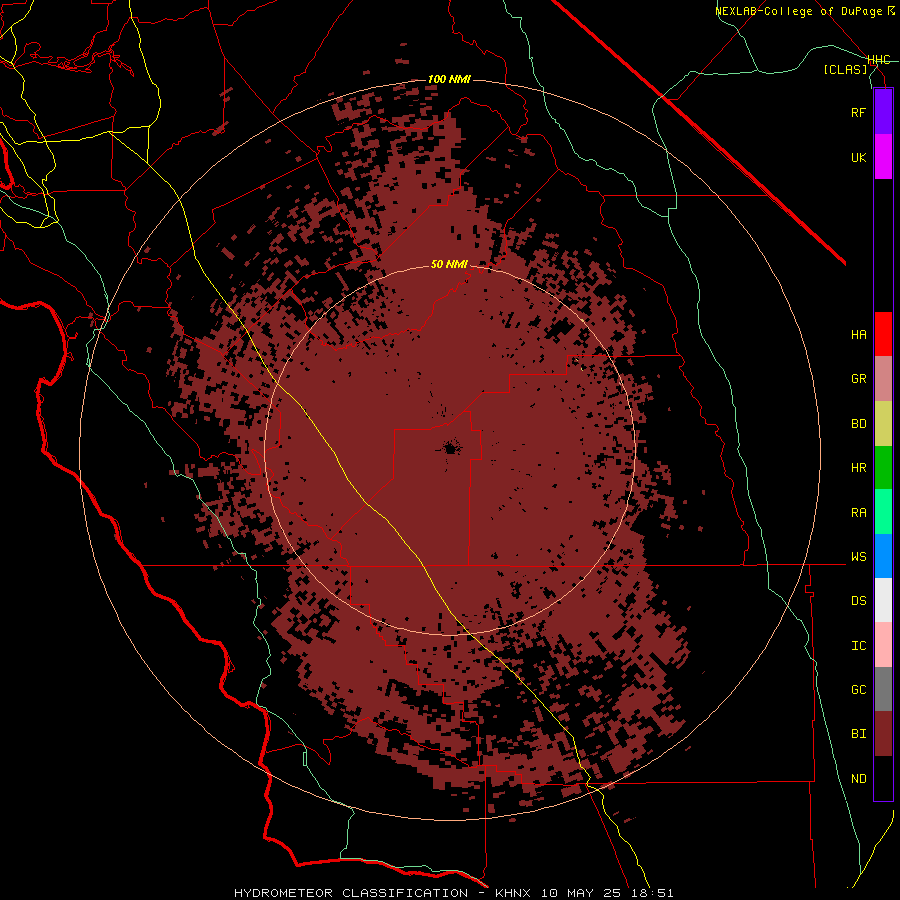
Task: Click the HYDROMETEOR CLASSIFICATION title text
Action: (351, 893)
